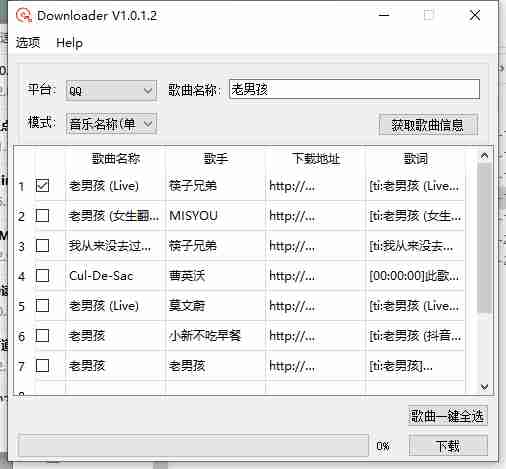The height and width of the screenshot is (469, 506).
Task: Click the Downloader app logo icon
Action: pyautogui.click(x=23, y=15)
